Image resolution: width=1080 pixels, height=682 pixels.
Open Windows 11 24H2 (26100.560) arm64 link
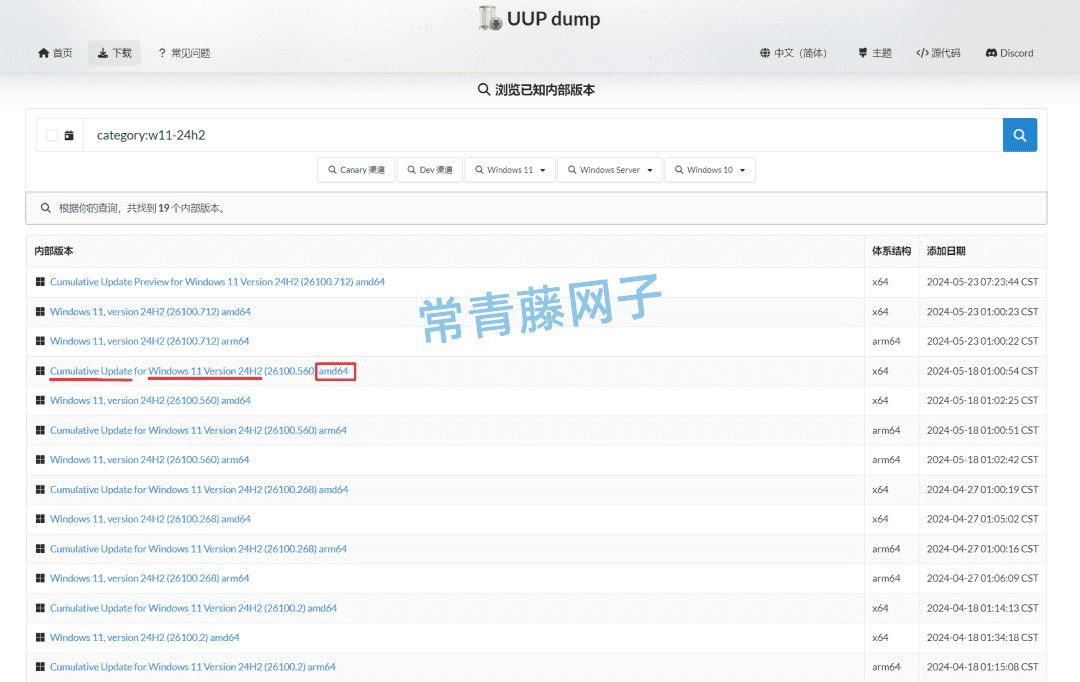[x=149, y=459]
